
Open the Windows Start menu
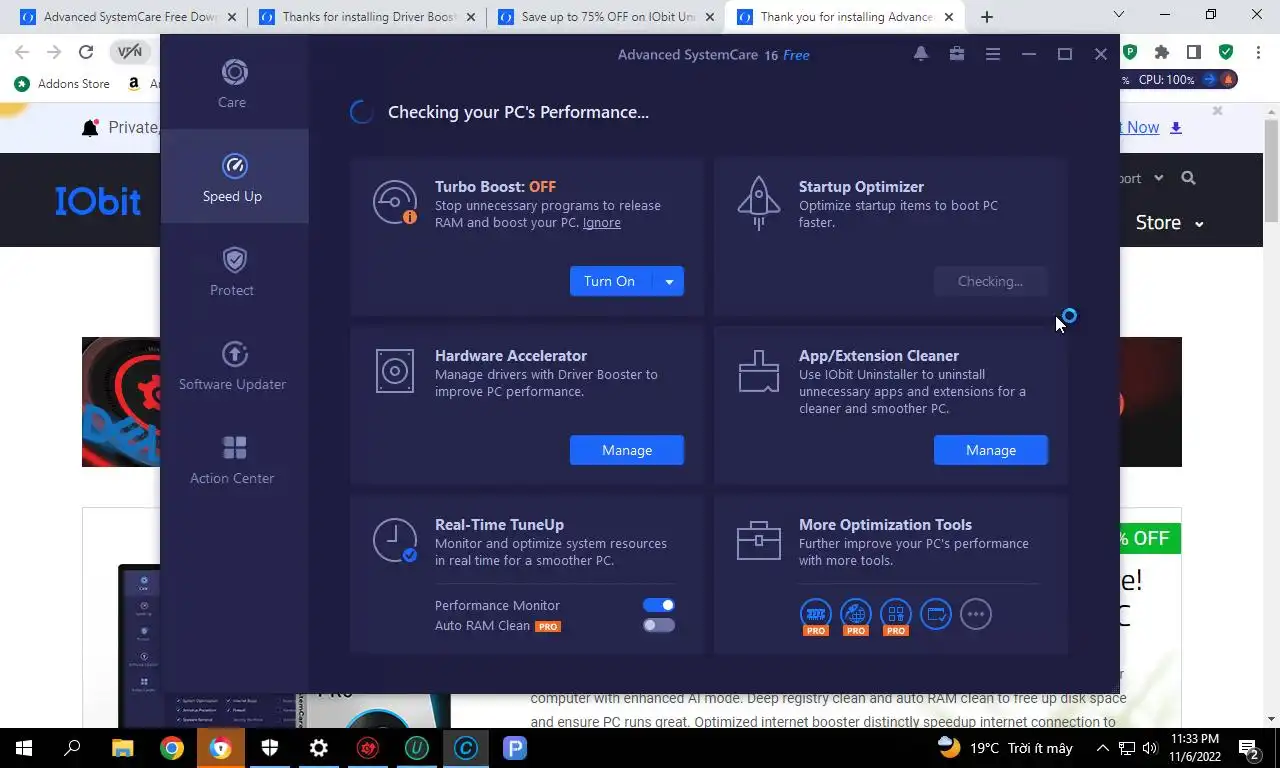click(x=24, y=748)
